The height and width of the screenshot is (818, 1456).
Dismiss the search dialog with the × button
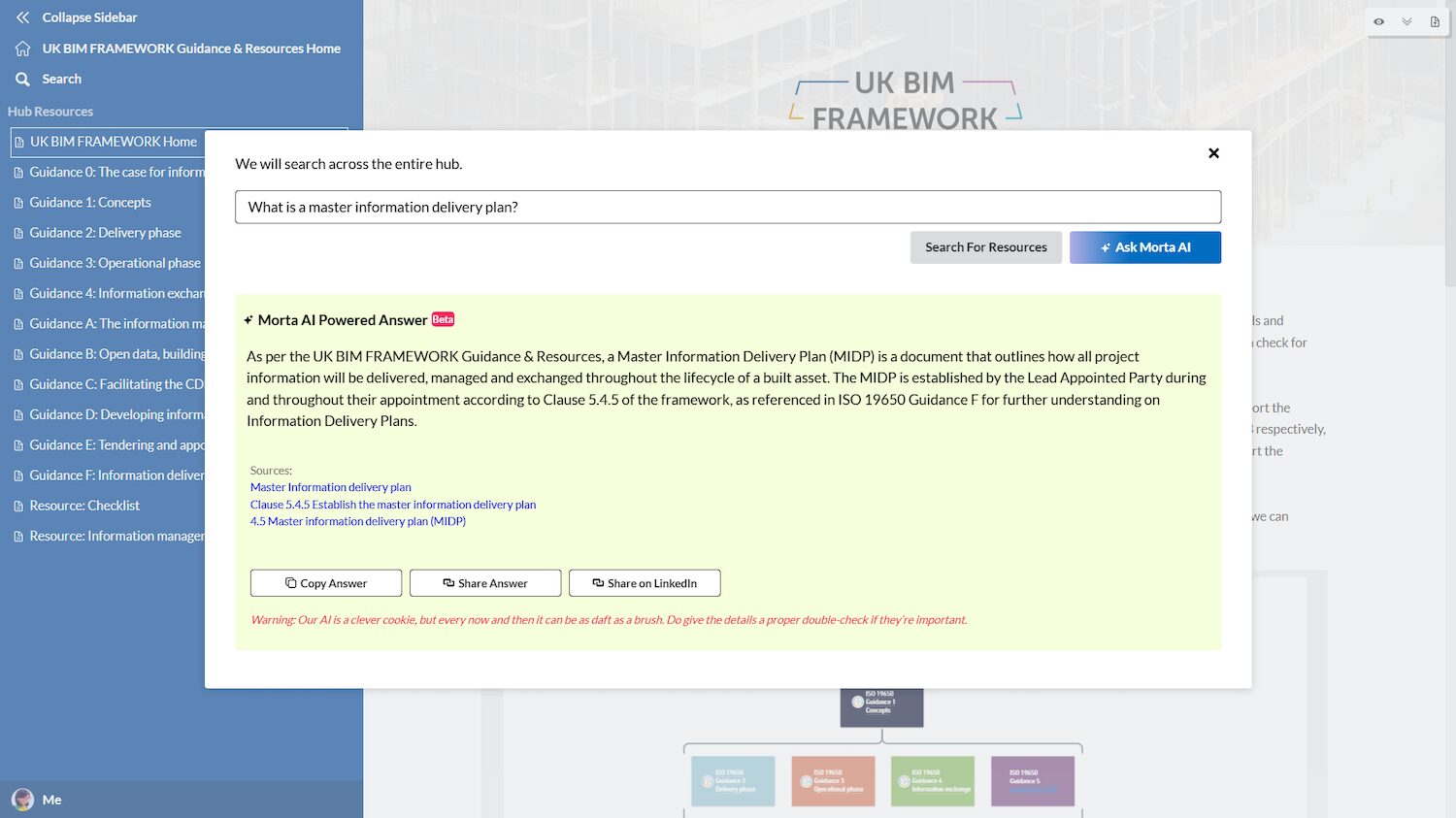coord(1213,152)
